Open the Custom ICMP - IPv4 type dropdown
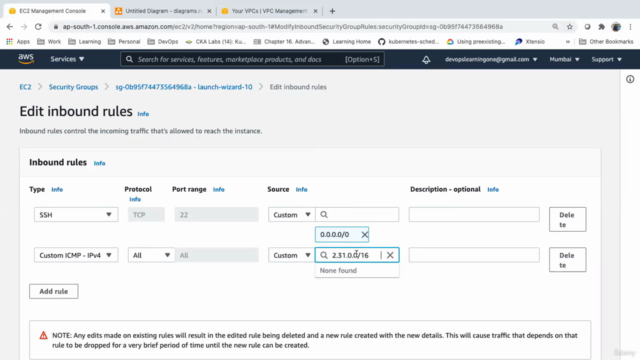 point(76,255)
